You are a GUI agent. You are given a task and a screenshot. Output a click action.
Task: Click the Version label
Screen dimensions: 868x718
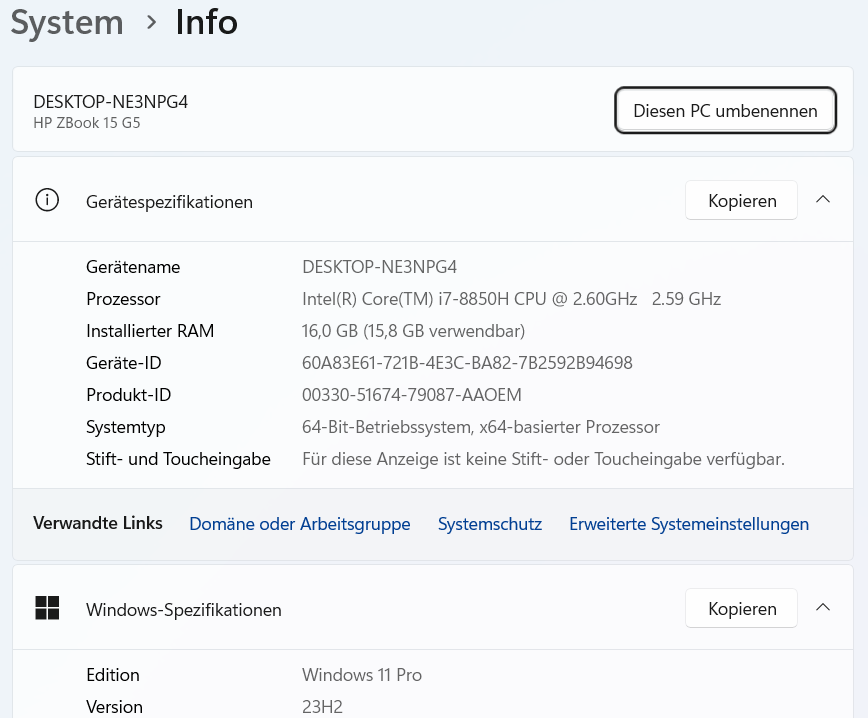pos(114,707)
